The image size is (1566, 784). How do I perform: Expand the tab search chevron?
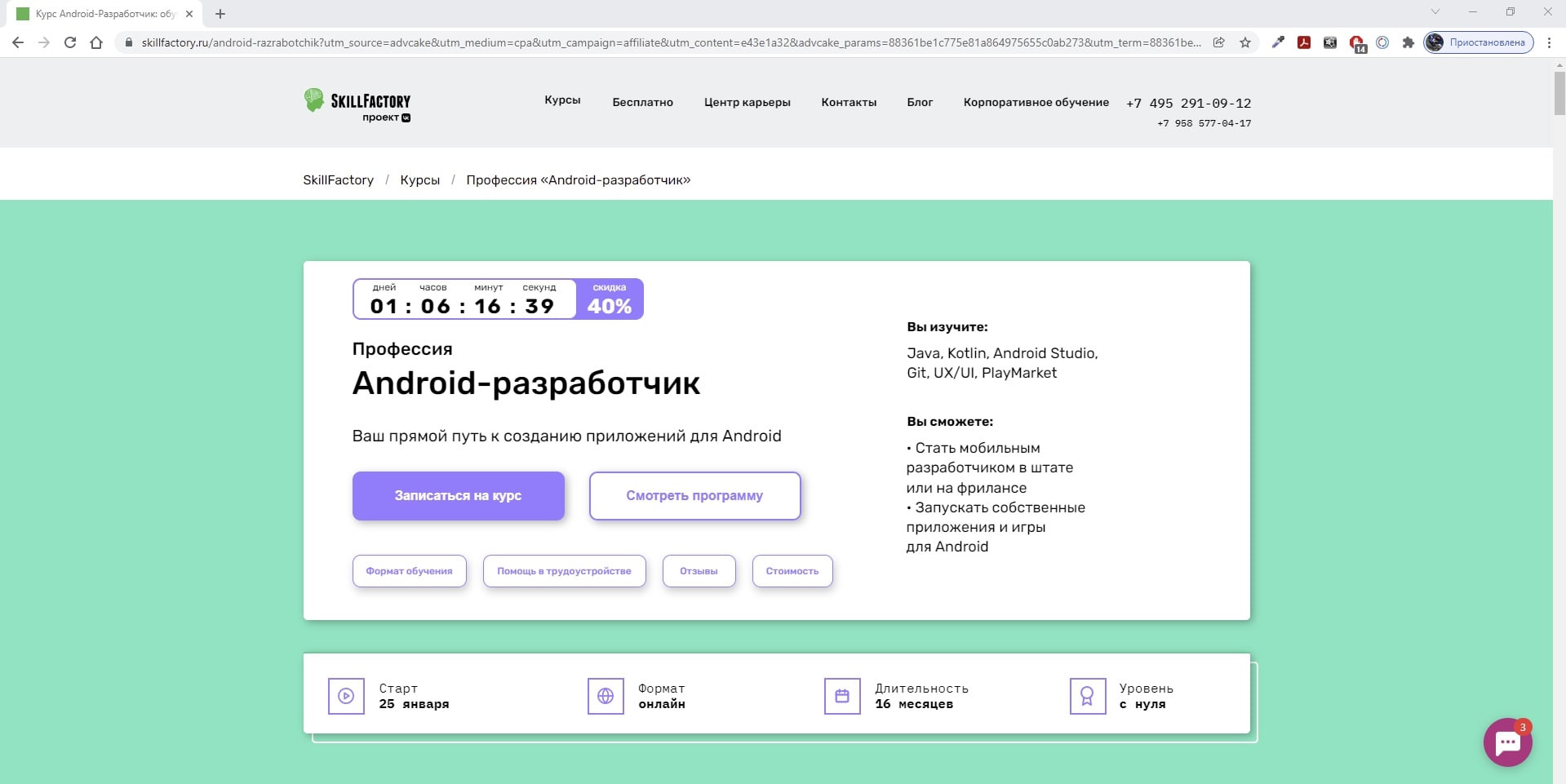click(x=1435, y=11)
